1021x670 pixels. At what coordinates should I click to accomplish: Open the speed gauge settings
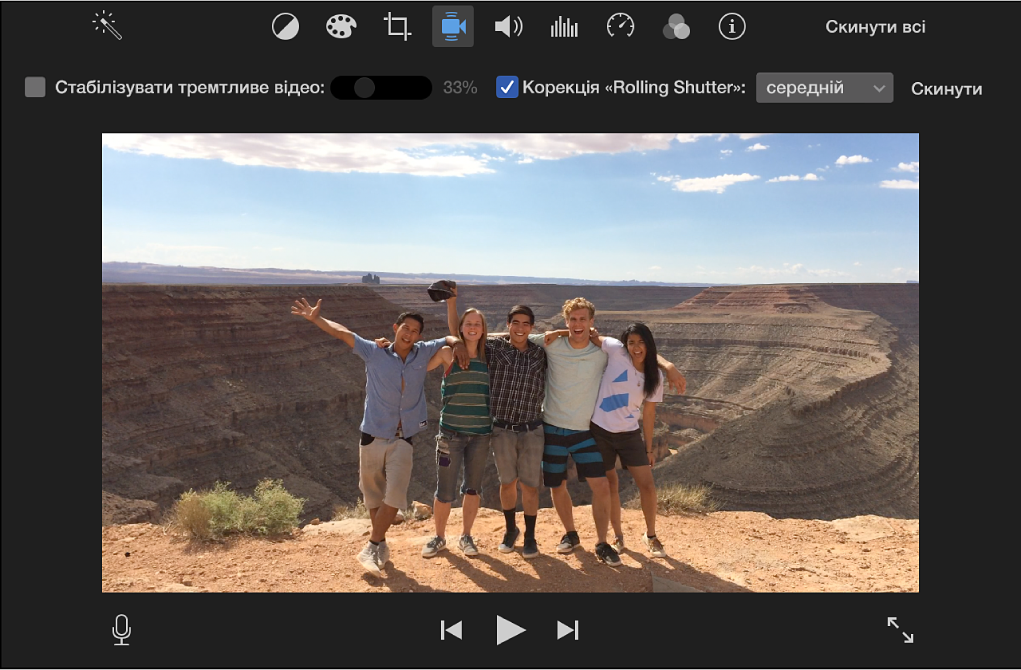[x=621, y=27]
